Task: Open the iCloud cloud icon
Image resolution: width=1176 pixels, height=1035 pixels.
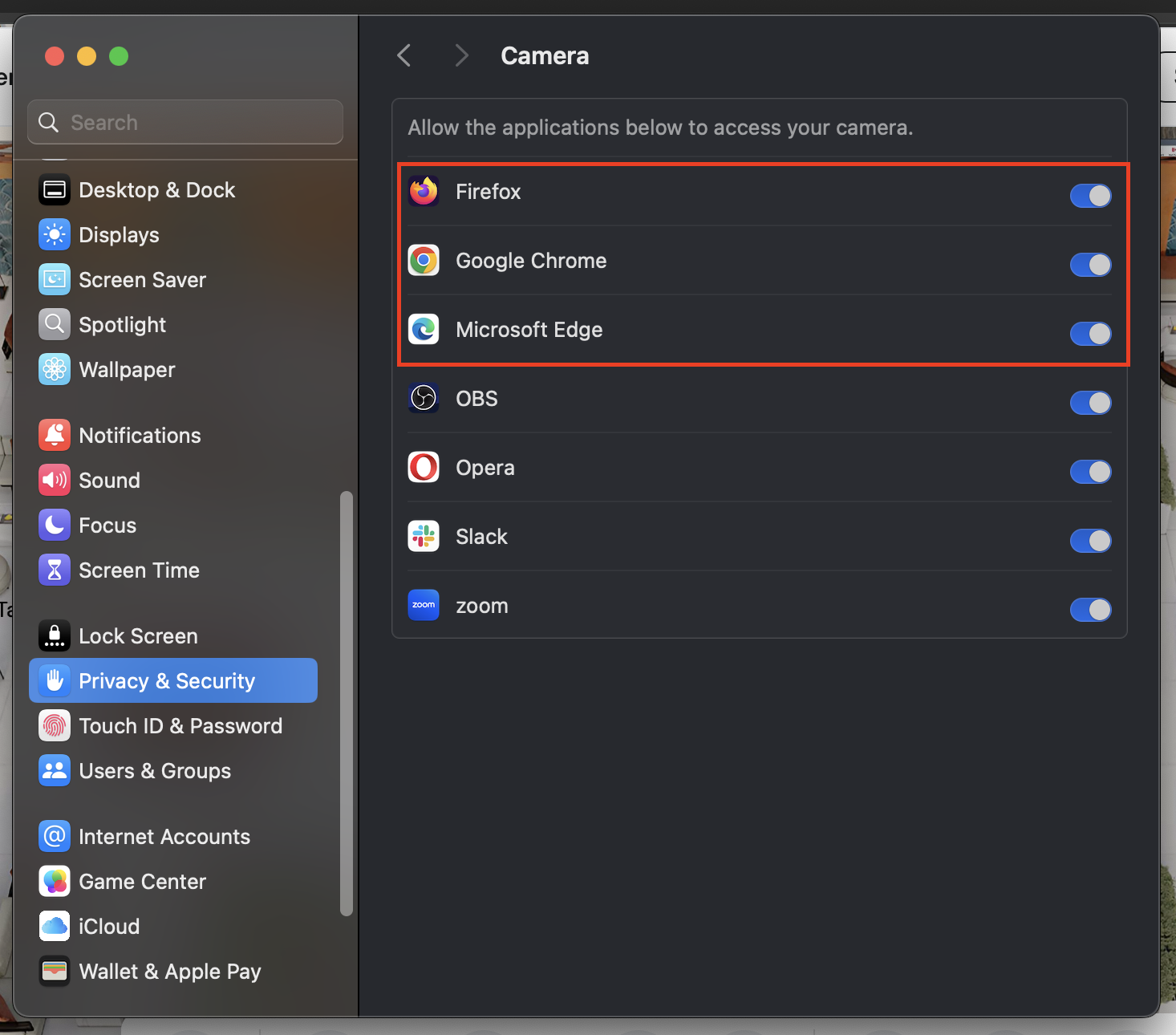Action: [55, 927]
